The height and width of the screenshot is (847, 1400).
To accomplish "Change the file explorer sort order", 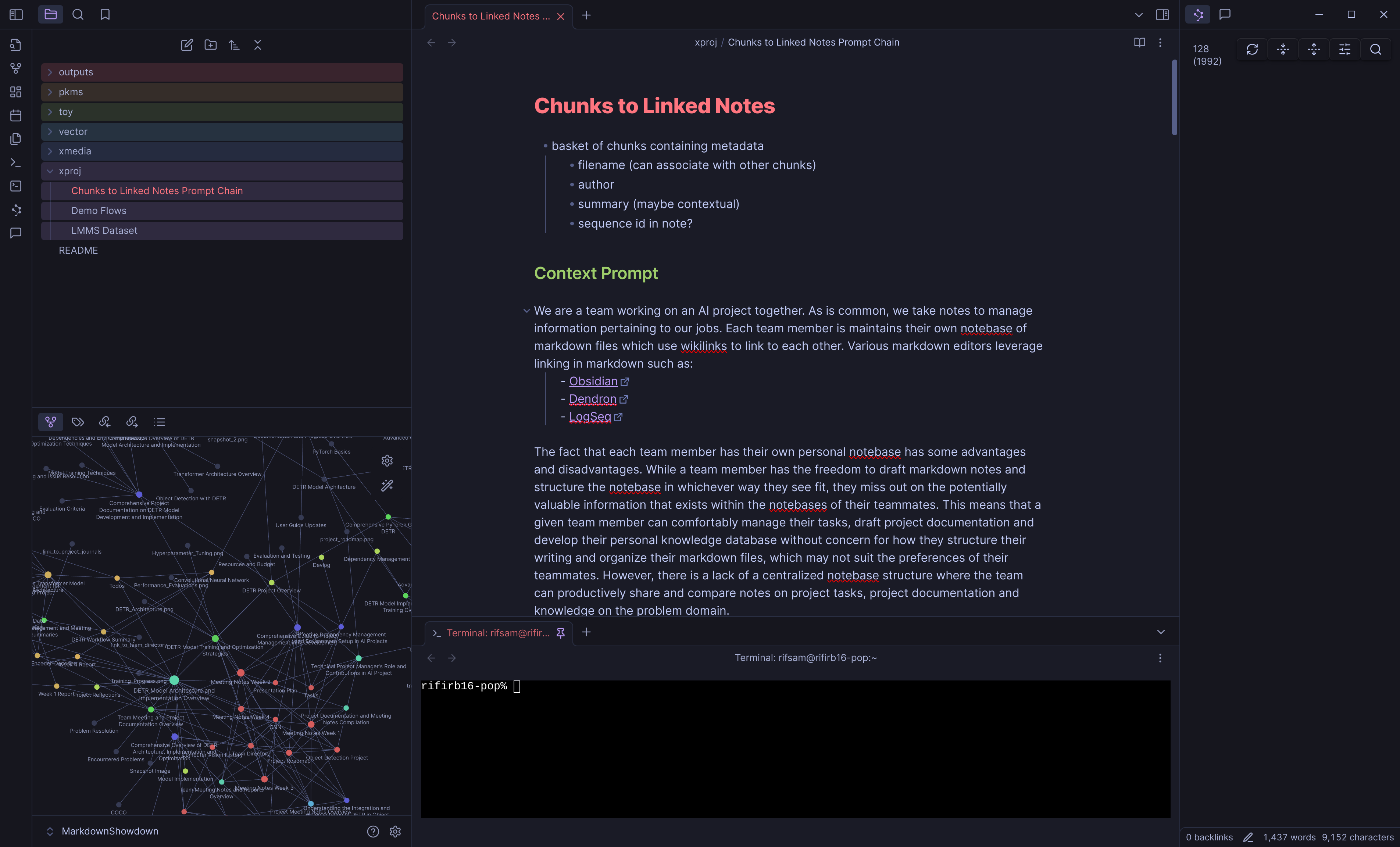I will tap(234, 45).
